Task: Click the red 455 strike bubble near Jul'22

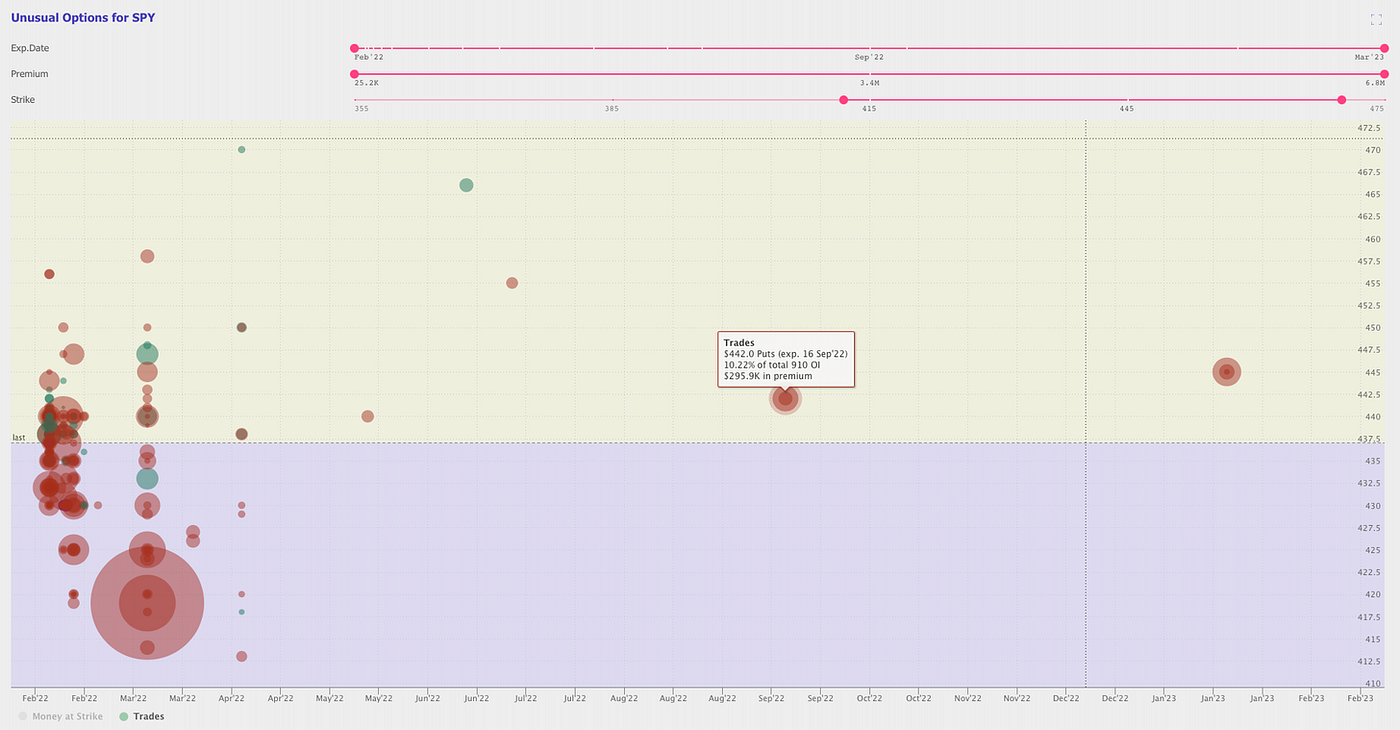Action: [x=512, y=283]
